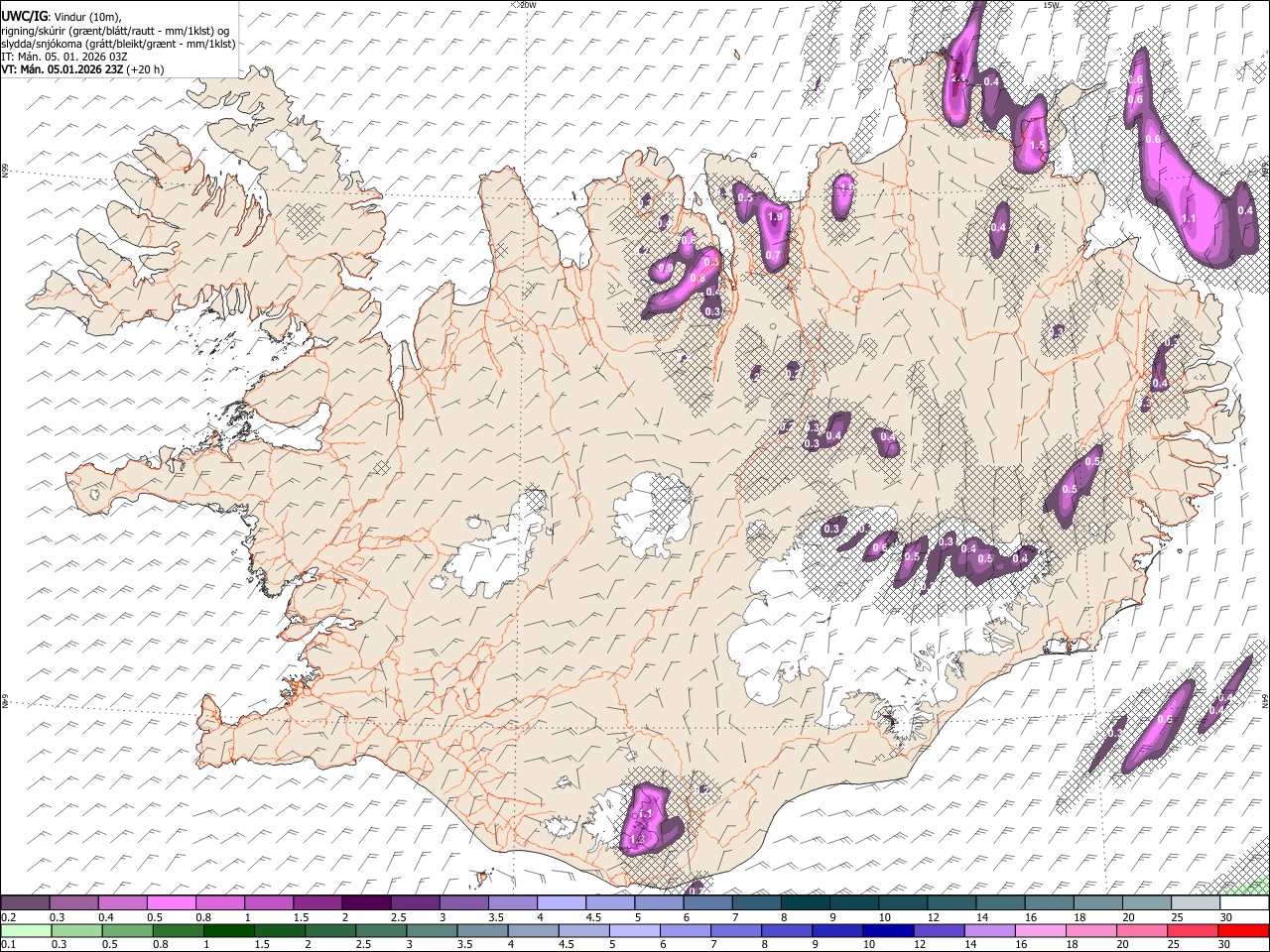Click the 16 light pink swatch in bottom legend row
This screenshot has height=952, width=1270.
click(1041, 930)
